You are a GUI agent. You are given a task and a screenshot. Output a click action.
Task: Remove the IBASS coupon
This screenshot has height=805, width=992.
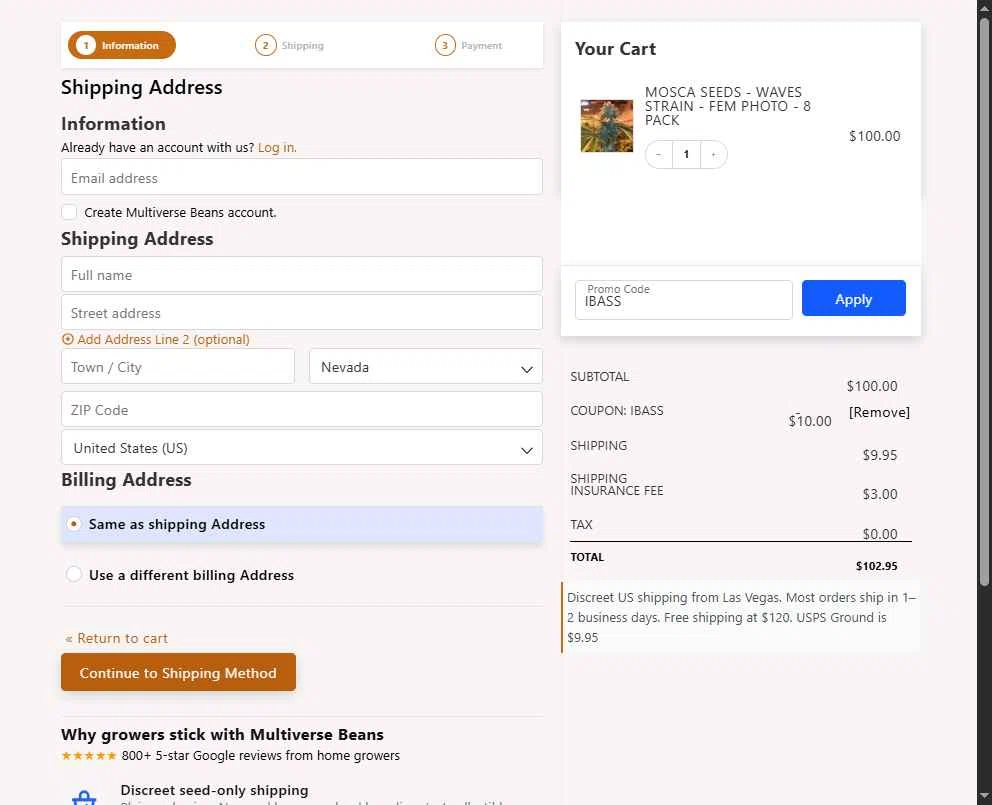coord(879,412)
